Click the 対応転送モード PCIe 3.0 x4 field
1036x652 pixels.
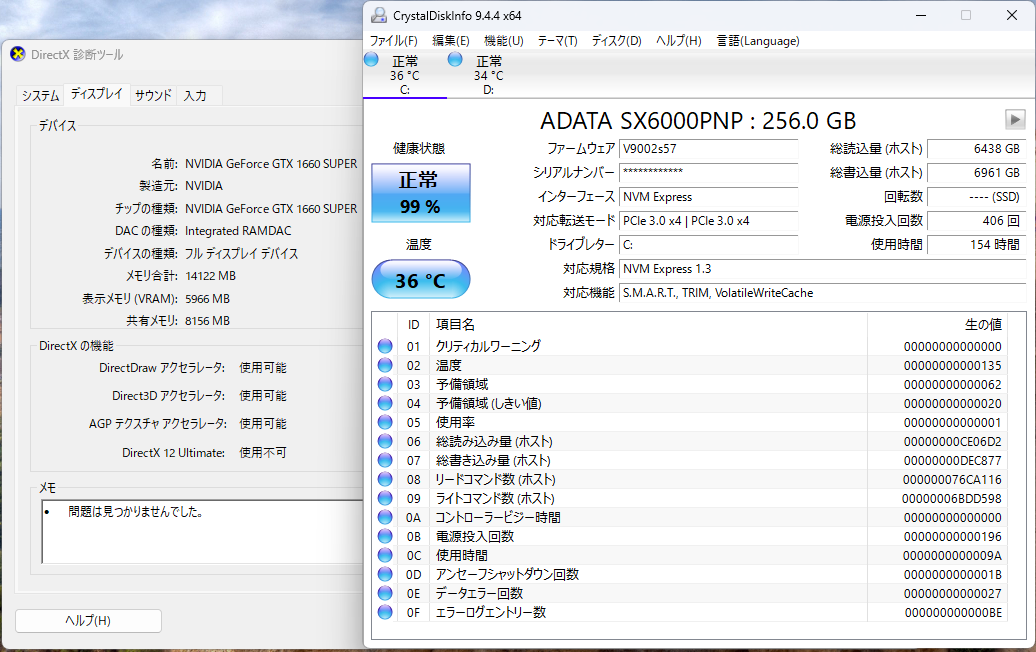coord(708,221)
